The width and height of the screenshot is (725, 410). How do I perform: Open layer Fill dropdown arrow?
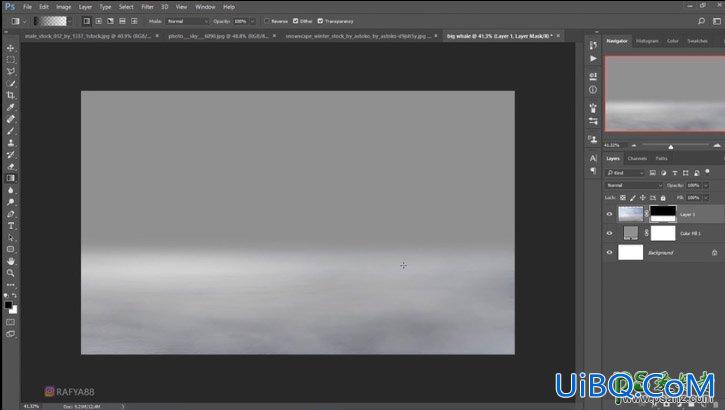[706, 198]
